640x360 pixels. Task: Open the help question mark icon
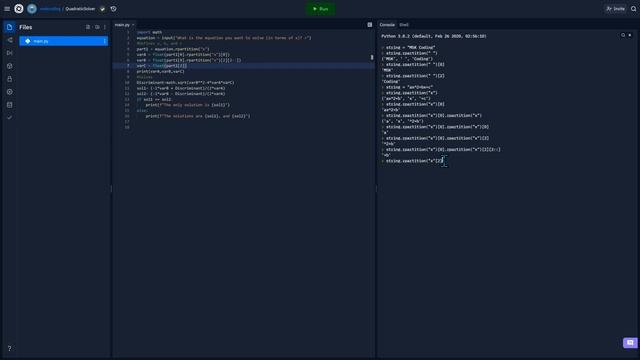coord(9,349)
